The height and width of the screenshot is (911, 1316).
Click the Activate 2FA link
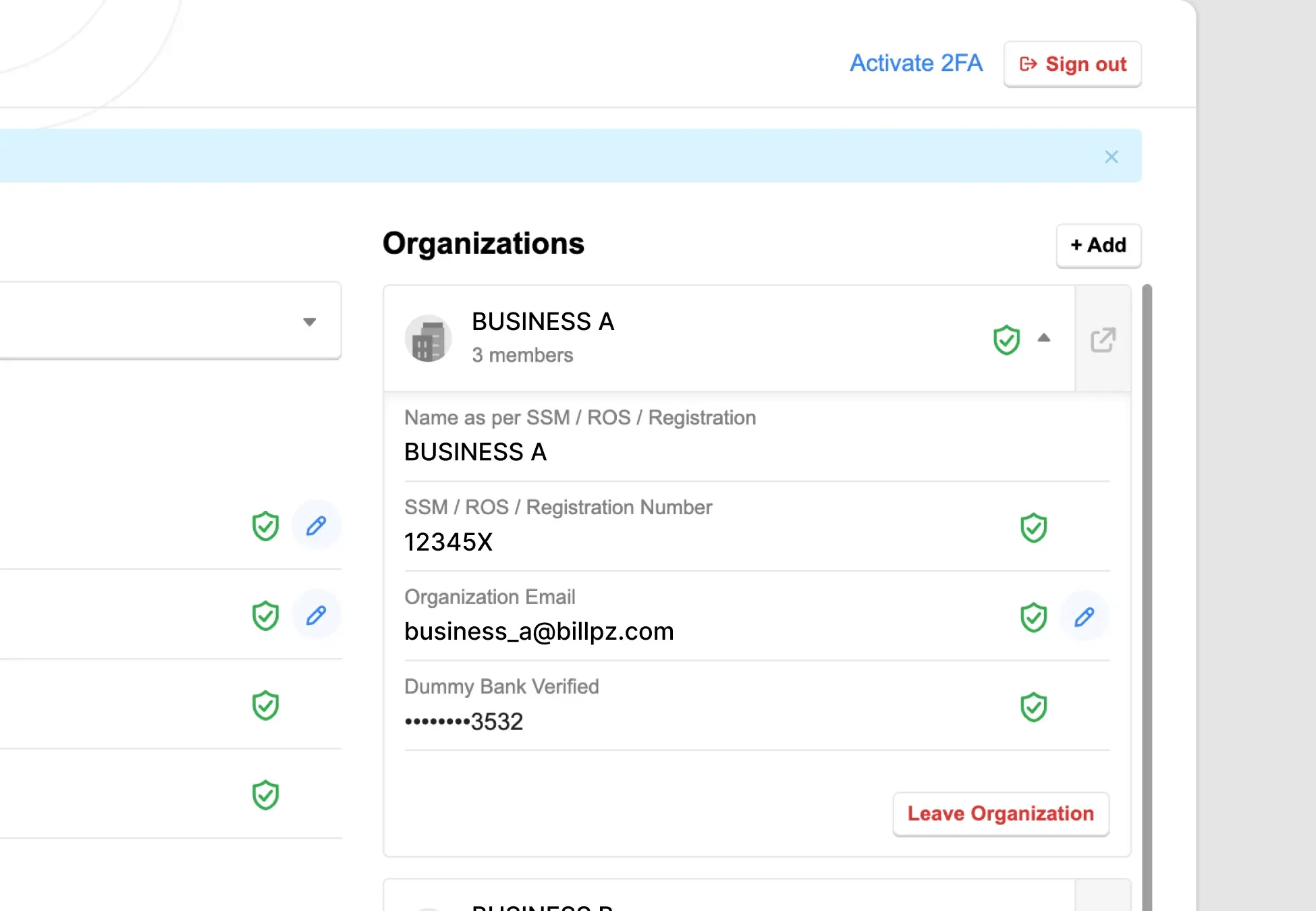coord(916,63)
